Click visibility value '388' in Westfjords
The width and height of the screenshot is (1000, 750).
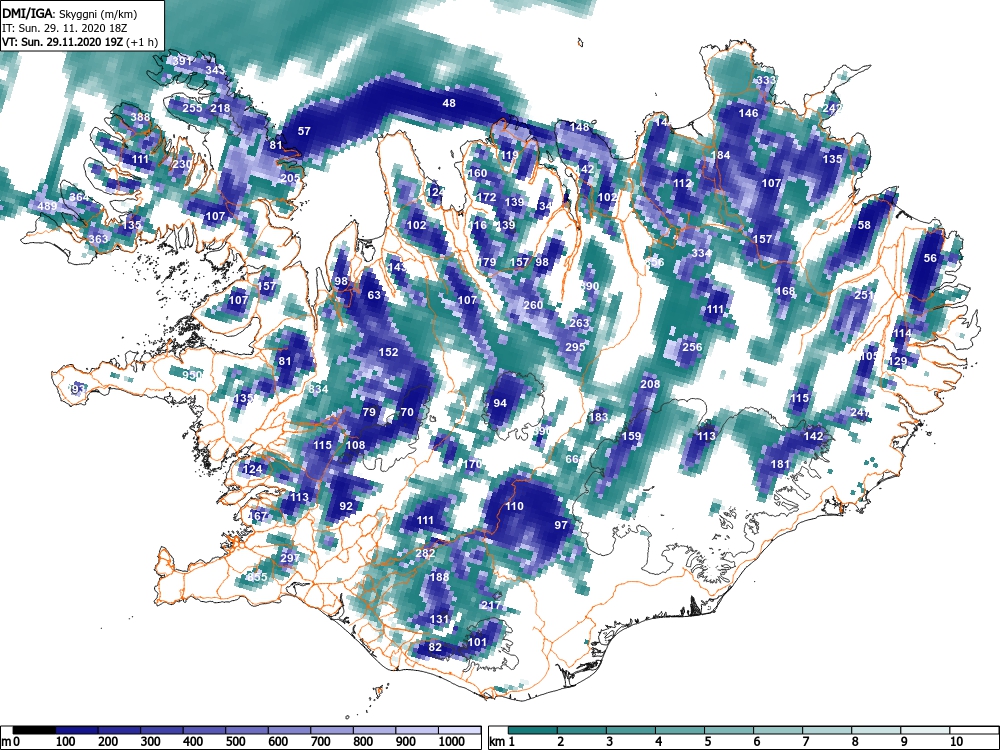point(140,117)
